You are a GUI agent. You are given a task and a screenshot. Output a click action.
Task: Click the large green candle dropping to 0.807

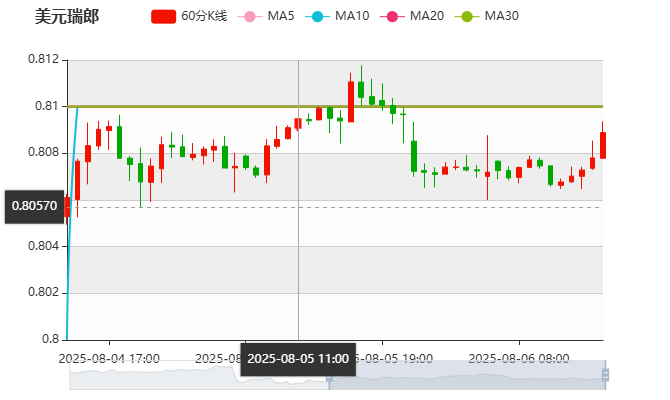414,156
